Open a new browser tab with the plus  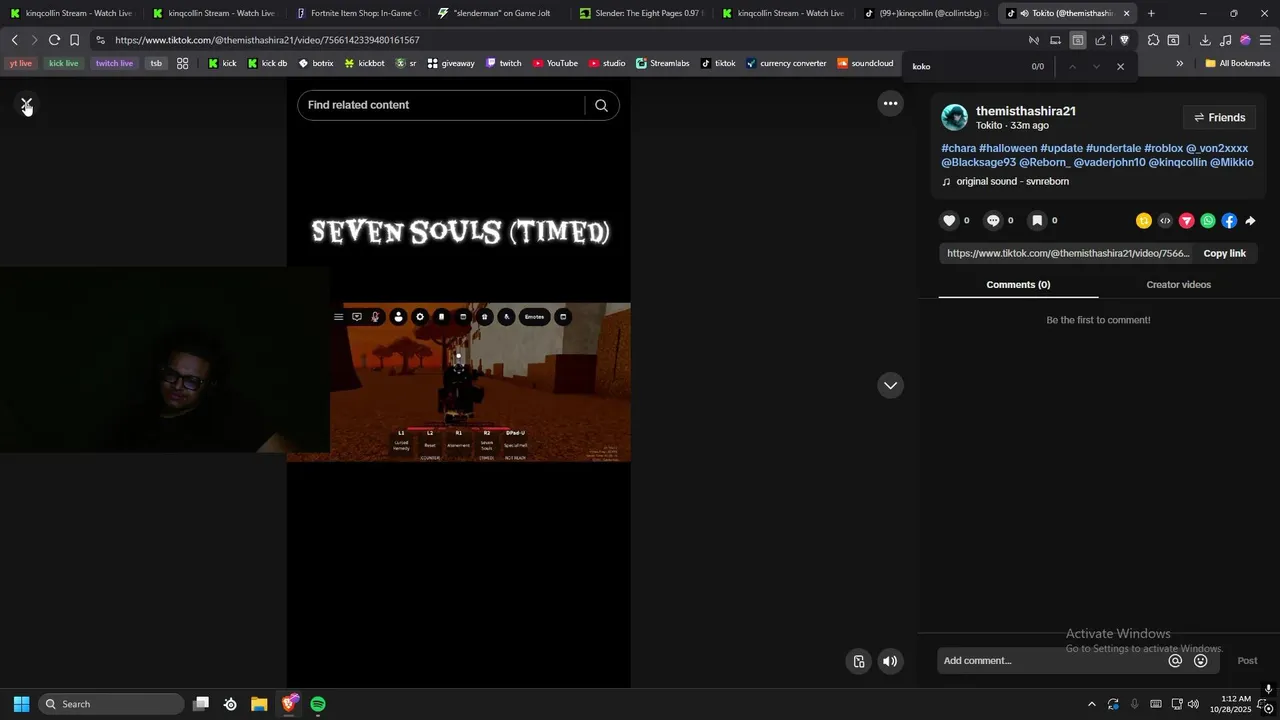tap(1151, 13)
